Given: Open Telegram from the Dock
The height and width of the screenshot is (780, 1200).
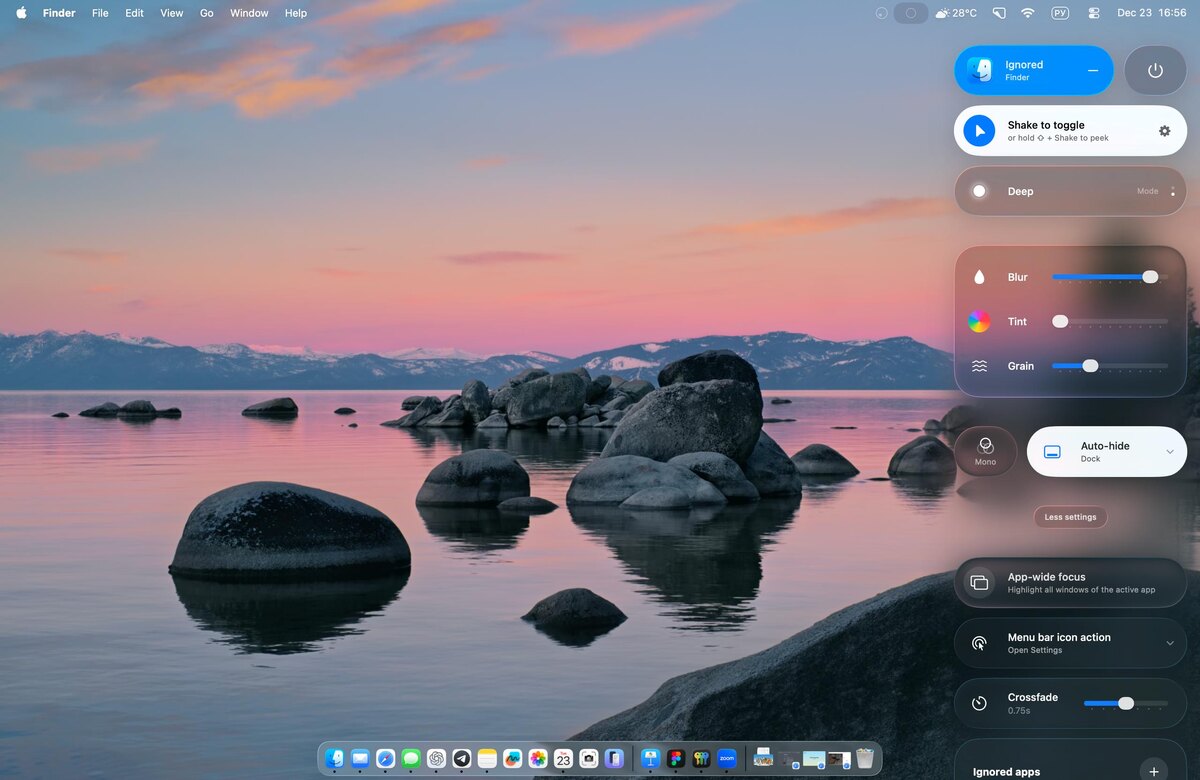Looking at the screenshot, I should coord(461,759).
